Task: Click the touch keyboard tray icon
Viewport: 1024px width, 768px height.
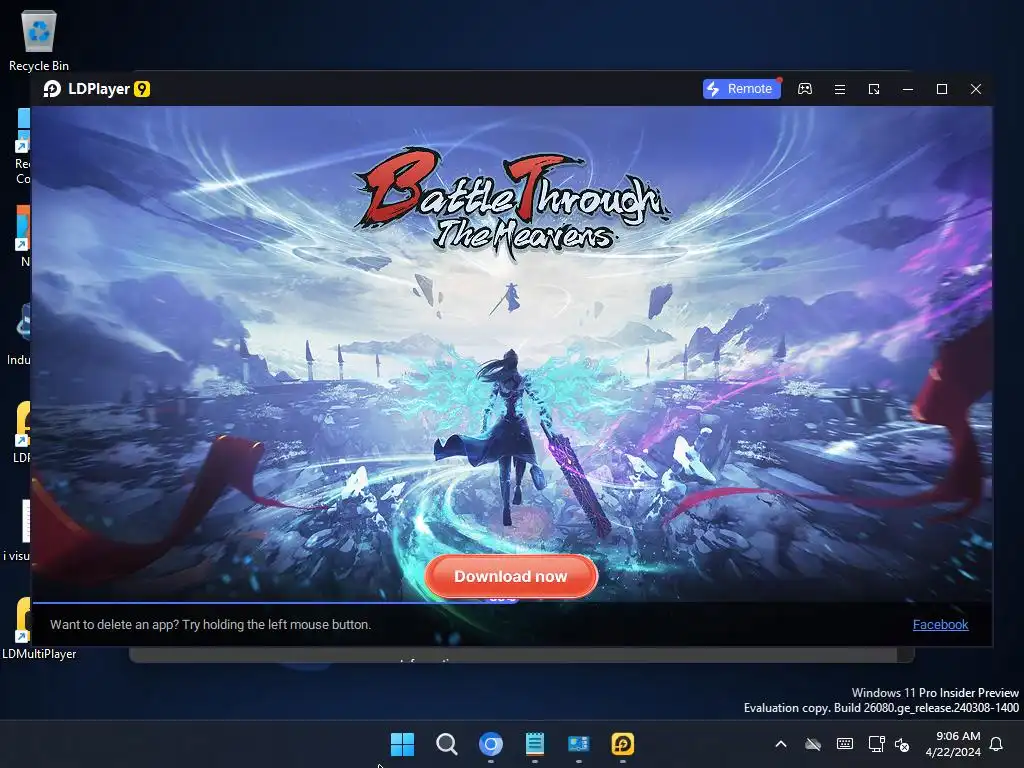Action: [x=844, y=744]
